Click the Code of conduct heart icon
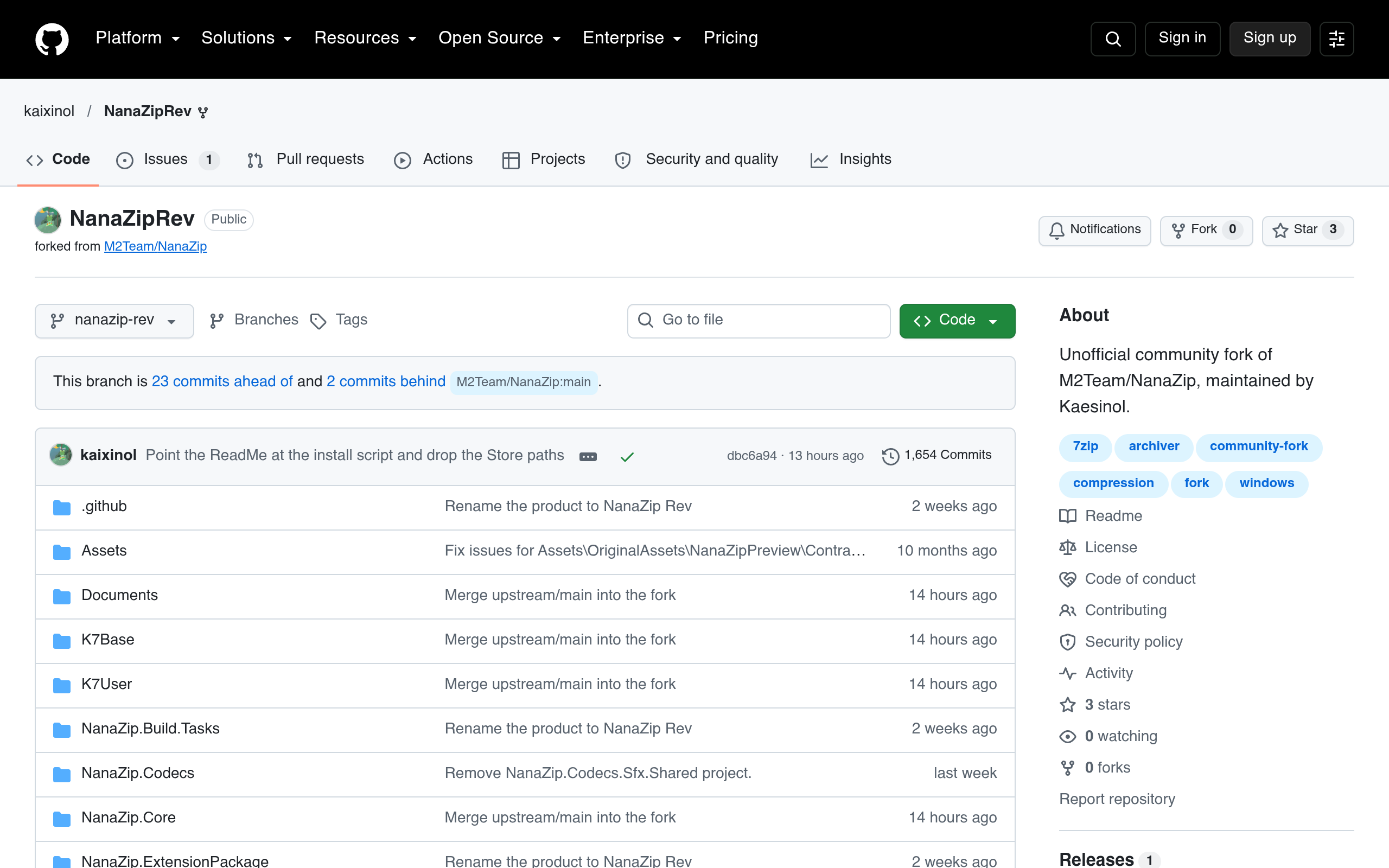The width and height of the screenshot is (1389, 868). pyautogui.click(x=1067, y=579)
